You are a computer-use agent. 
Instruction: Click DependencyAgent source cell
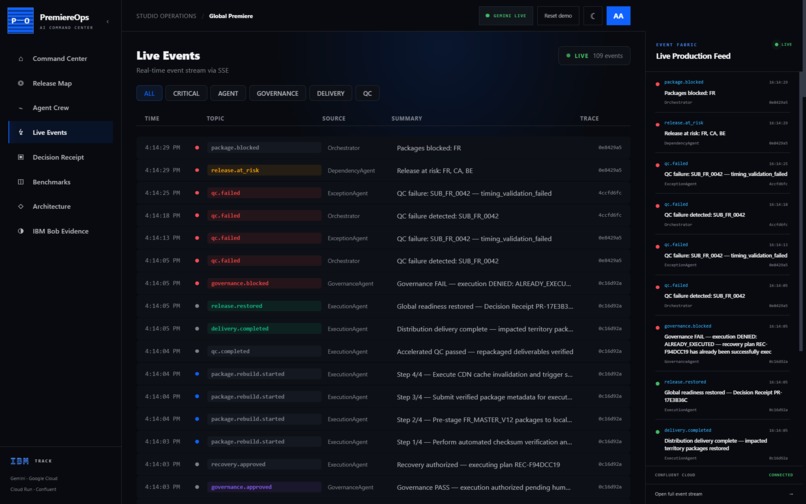[x=351, y=171]
